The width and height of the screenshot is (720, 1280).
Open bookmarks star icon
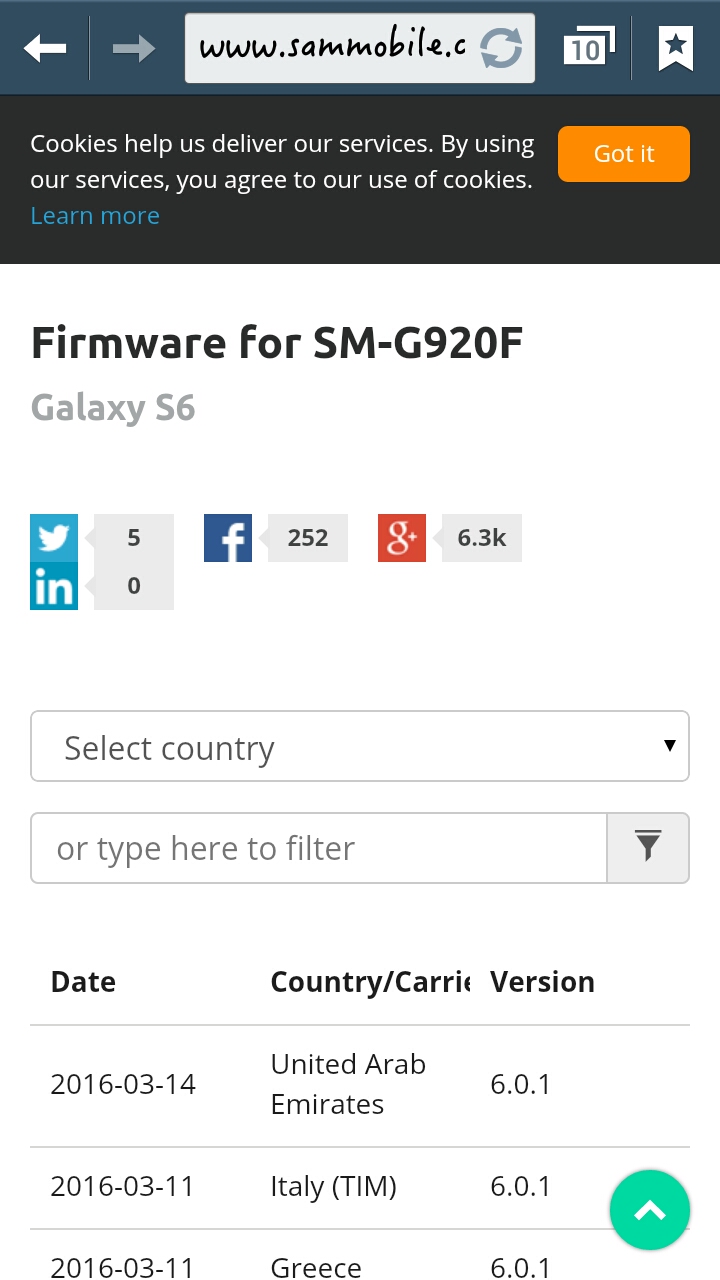pyautogui.click(x=676, y=47)
